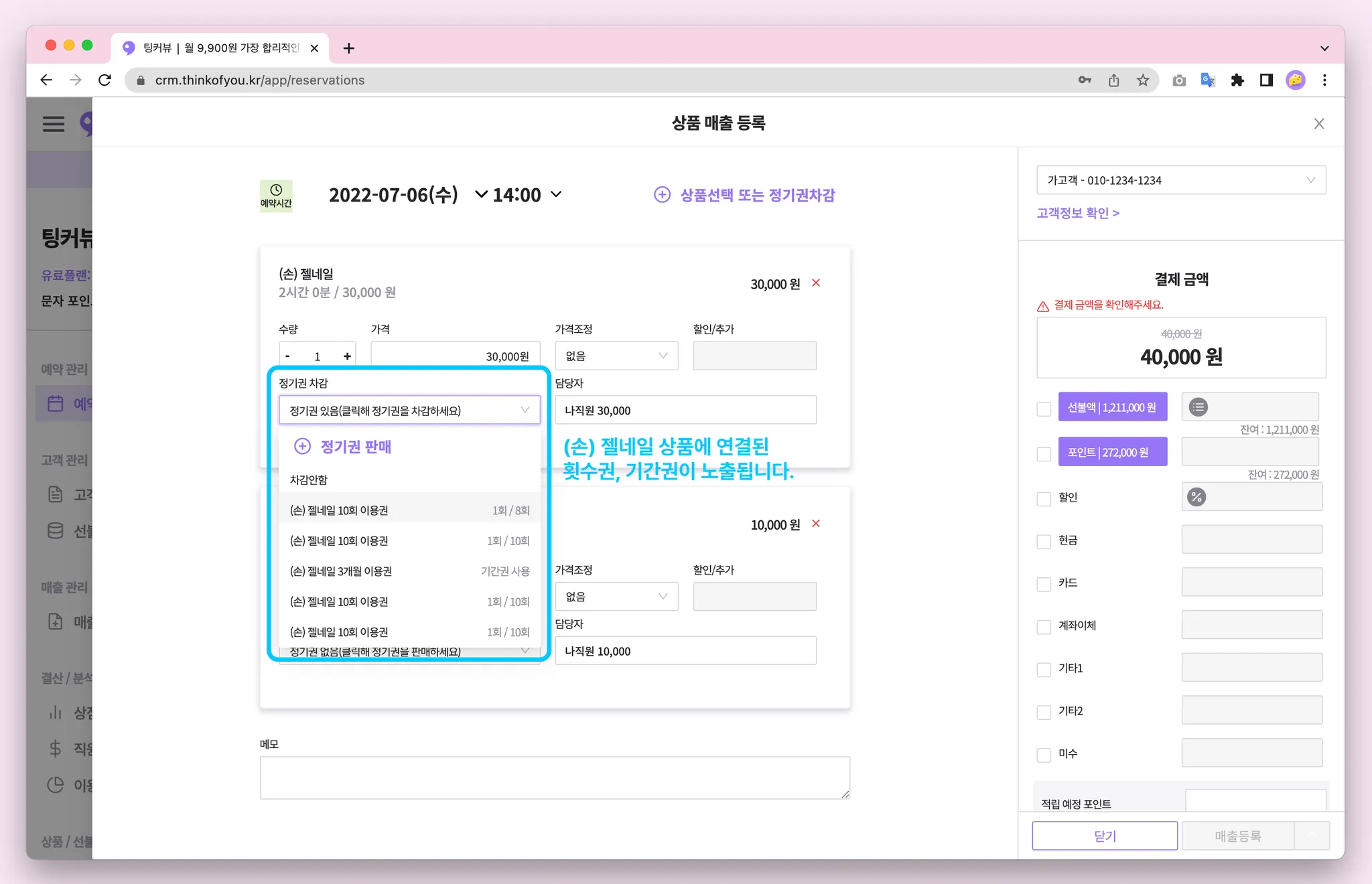Click the list icon beside 선불액 field
The image size is (1372, 884).
1198,407
